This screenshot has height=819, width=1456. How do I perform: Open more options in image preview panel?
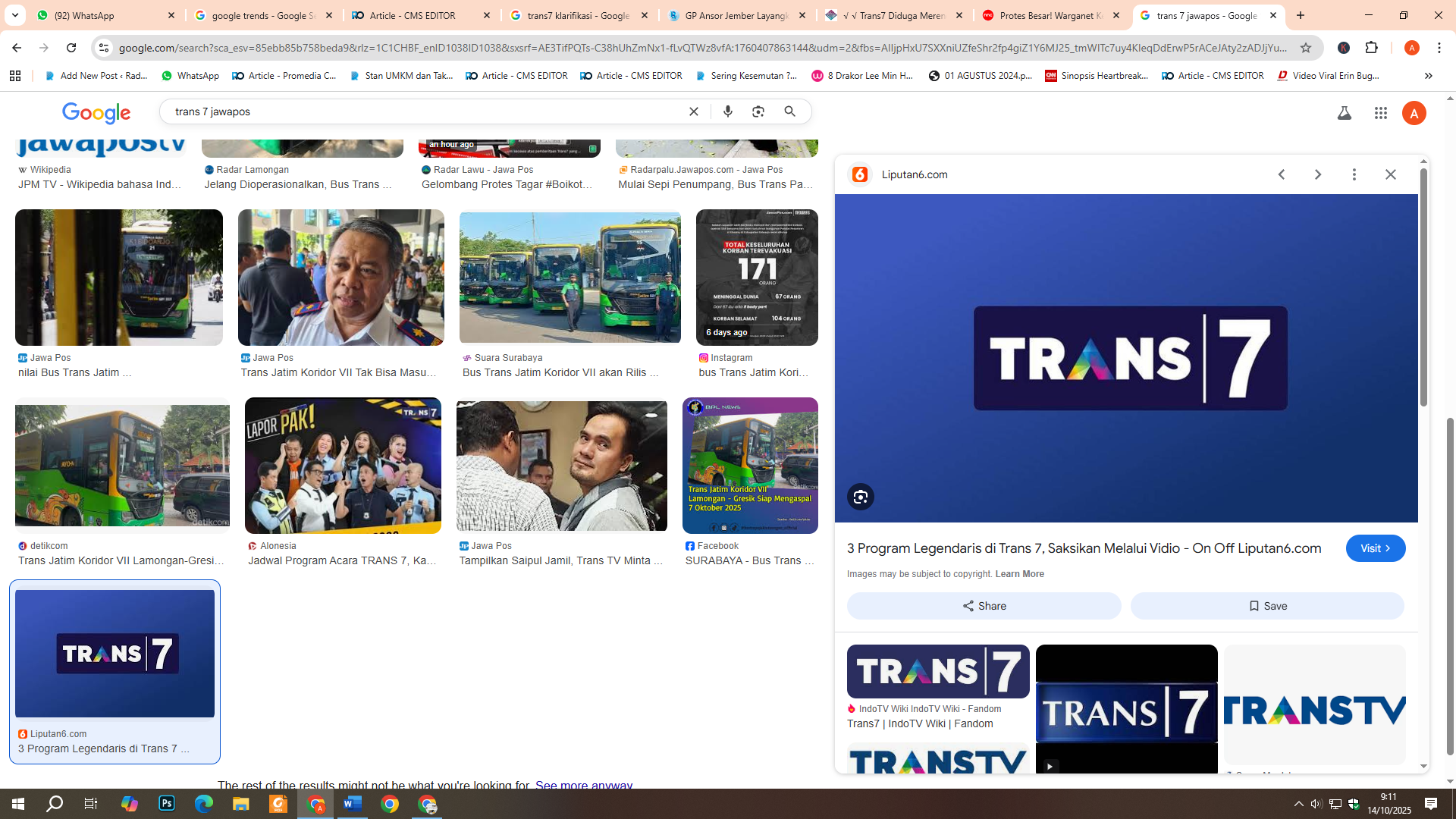(1354, 174)
